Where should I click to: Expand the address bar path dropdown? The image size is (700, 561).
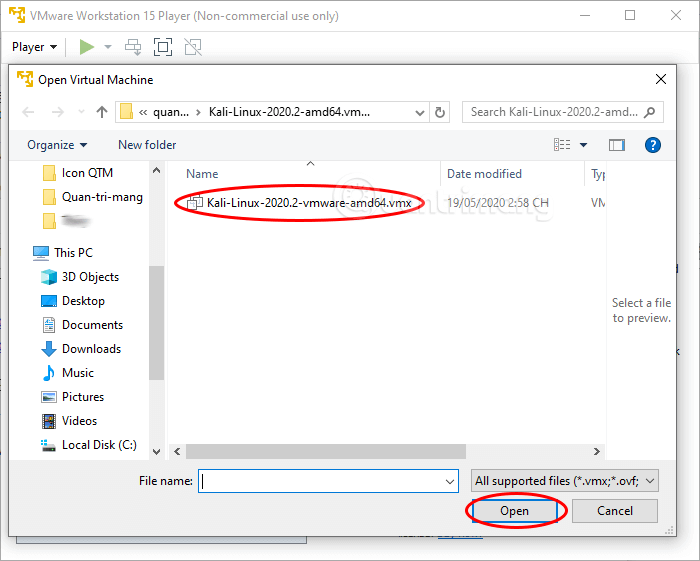point(420,112)
